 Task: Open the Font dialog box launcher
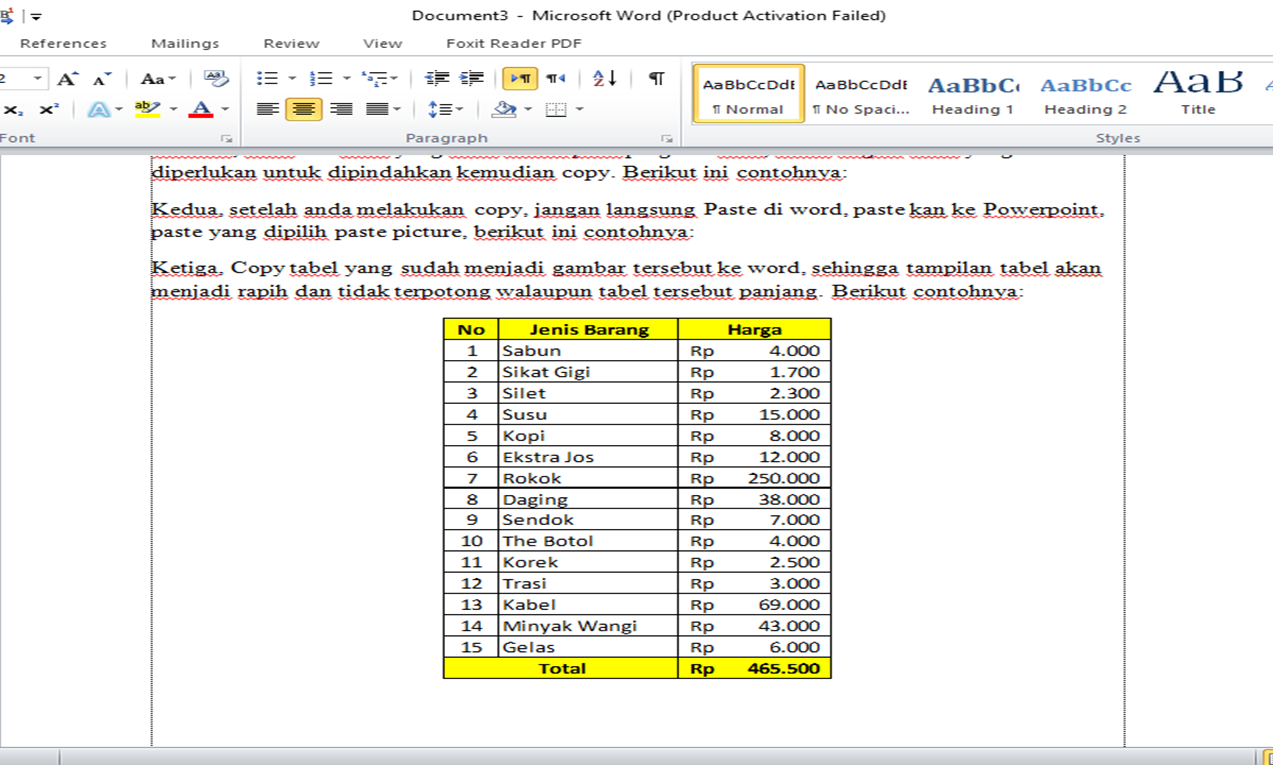click(226, 139)
